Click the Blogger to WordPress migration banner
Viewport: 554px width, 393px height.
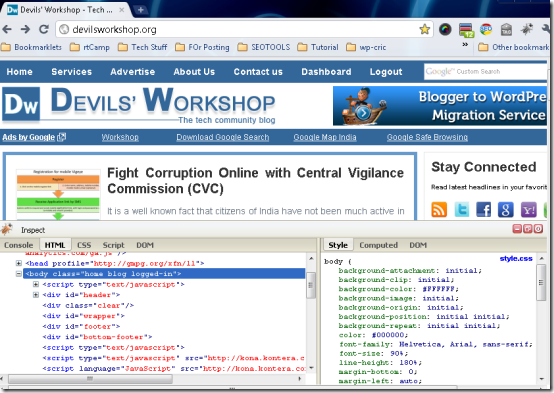coord(440,106)
